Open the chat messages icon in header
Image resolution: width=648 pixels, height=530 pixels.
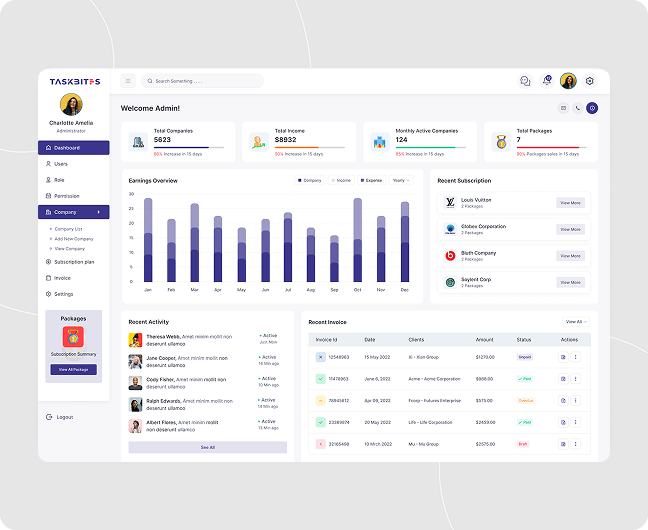525,81
